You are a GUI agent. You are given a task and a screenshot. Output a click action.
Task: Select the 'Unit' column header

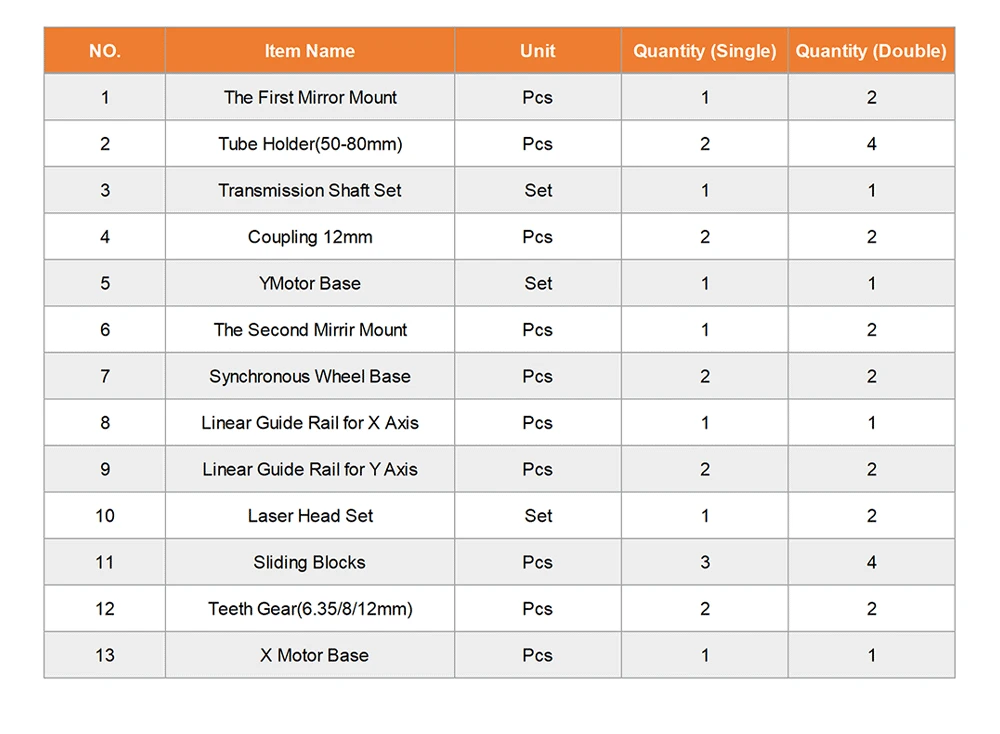(538, 51)
